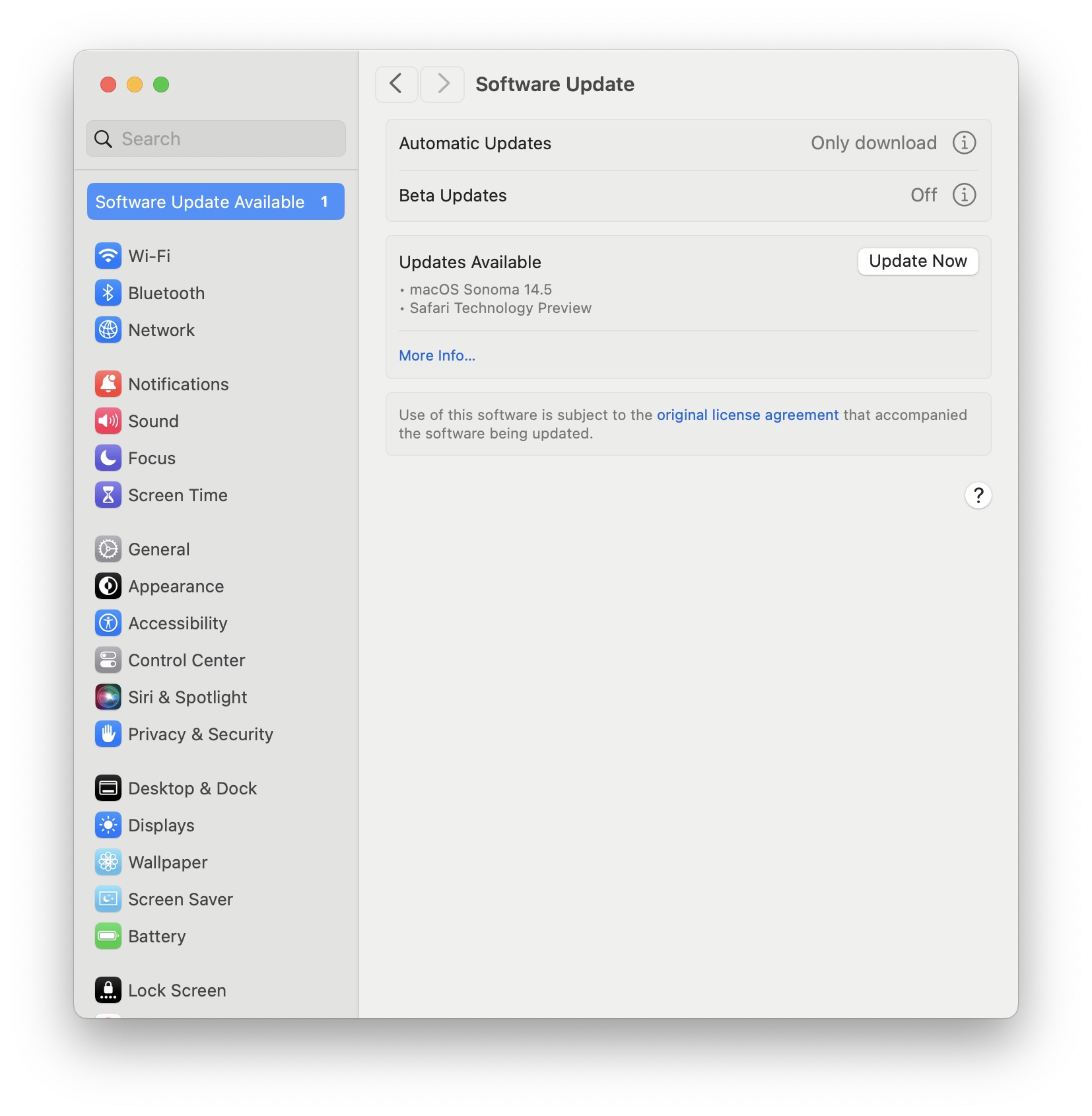
Task: Select the Focus moon icon
Action: (108, 458)
